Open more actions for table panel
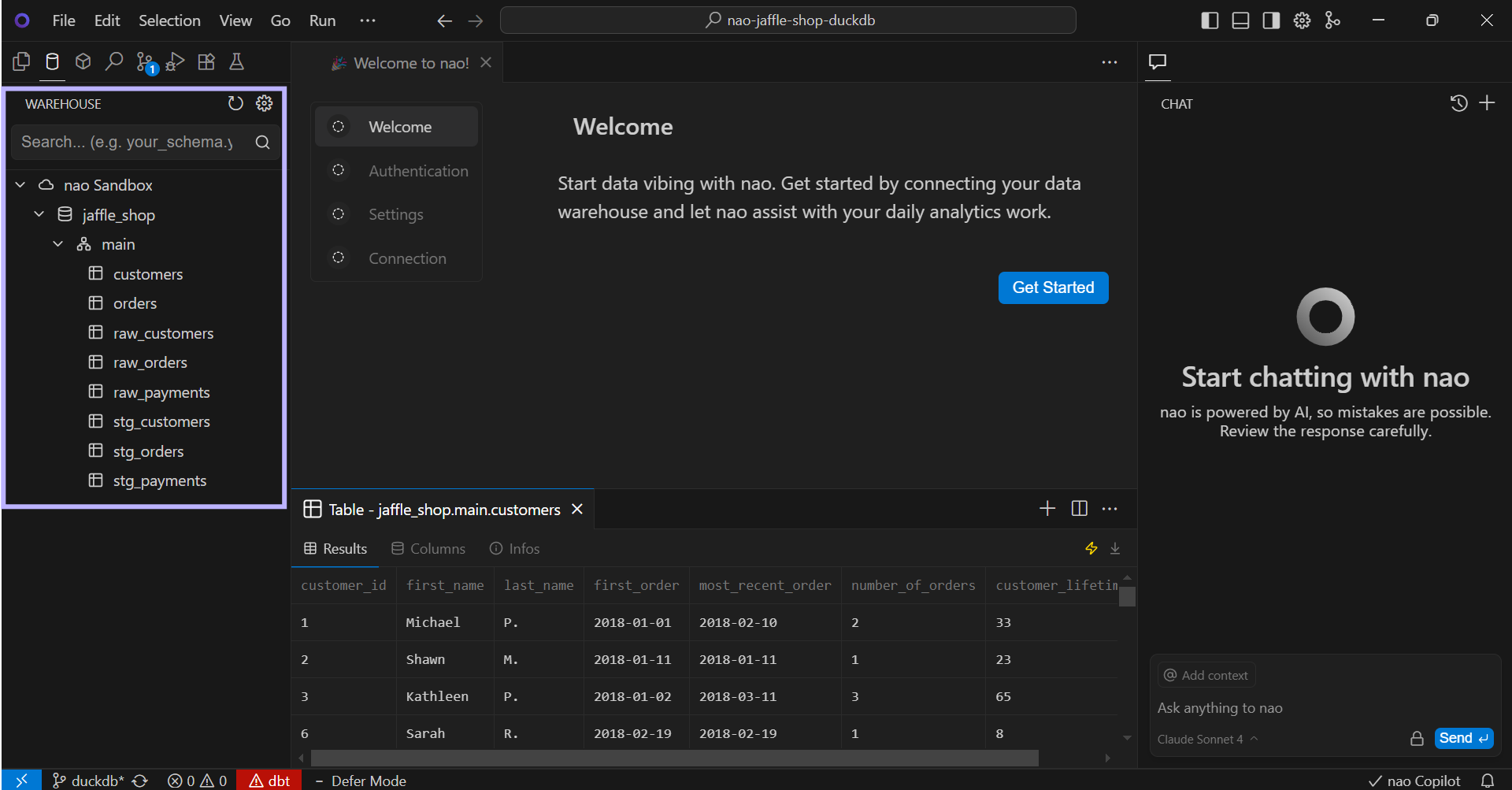Viewport: 1512px width, 790px height. point(1110,509)
